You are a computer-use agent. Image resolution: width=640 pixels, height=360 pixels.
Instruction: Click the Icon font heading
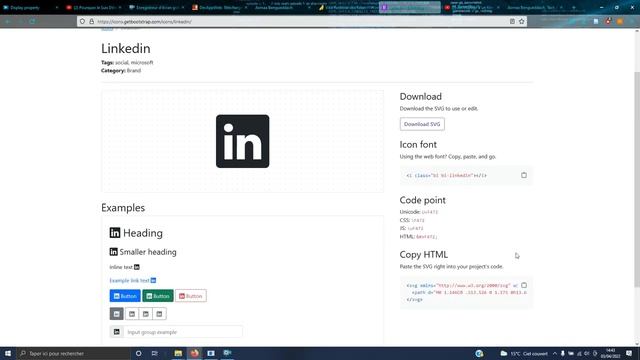click(418, 144)
